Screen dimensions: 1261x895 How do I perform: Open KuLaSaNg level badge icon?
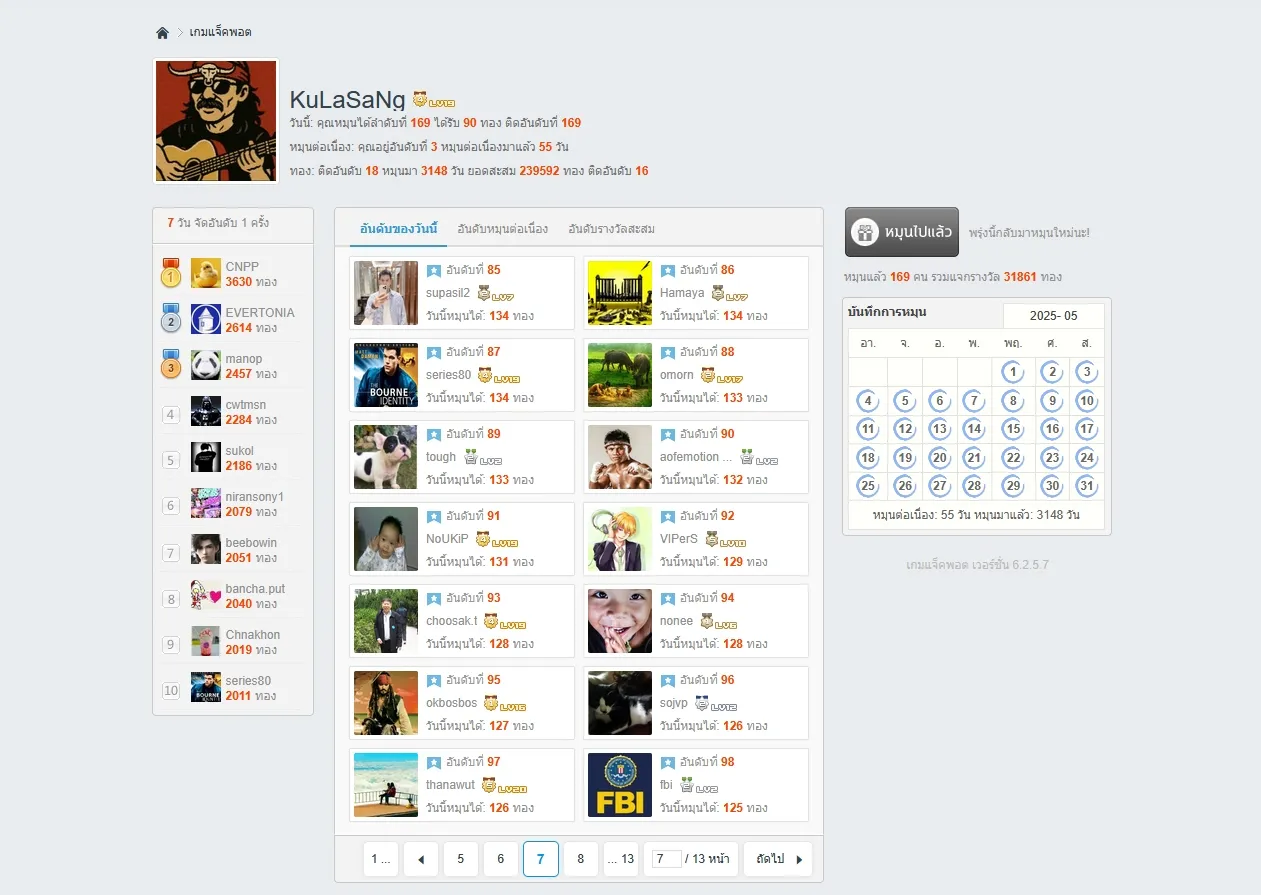pyautogui.click(x=434, y=100)
